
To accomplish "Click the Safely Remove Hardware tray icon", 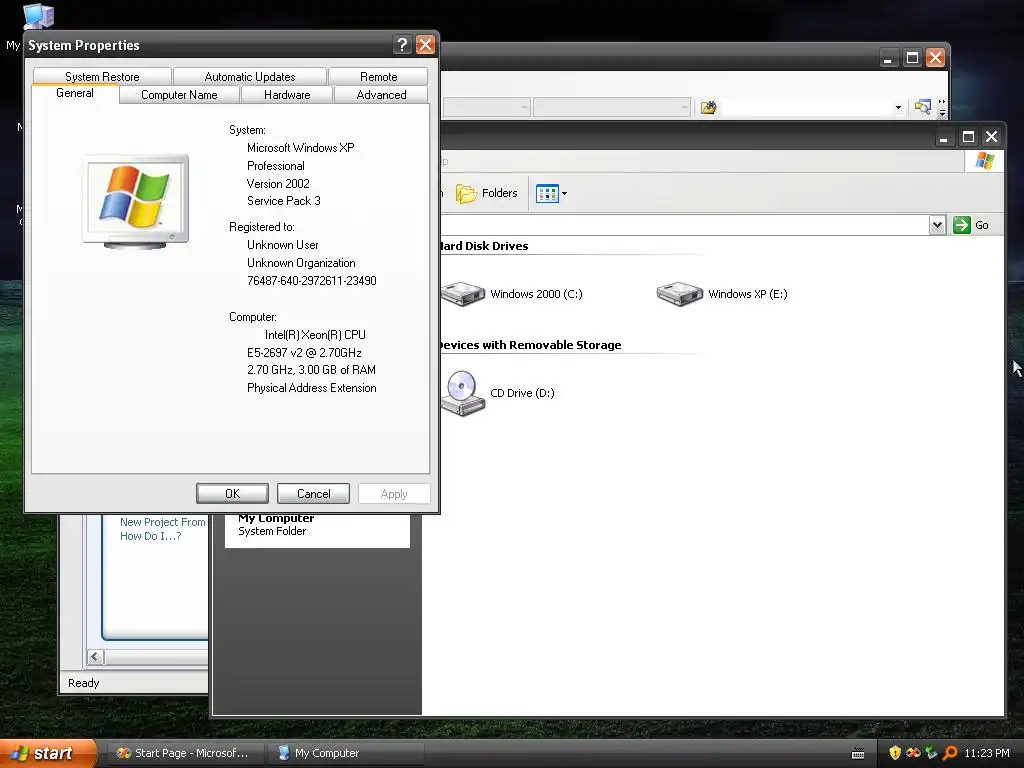I will (931, 753).
